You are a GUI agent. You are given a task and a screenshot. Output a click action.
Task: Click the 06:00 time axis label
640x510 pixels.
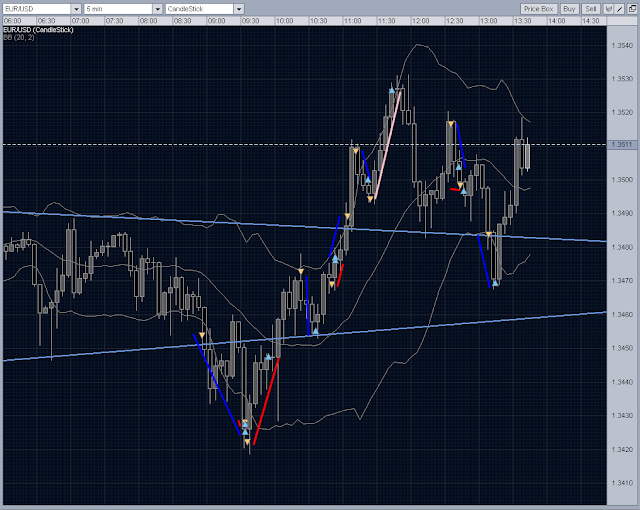(x=12, y=21)
